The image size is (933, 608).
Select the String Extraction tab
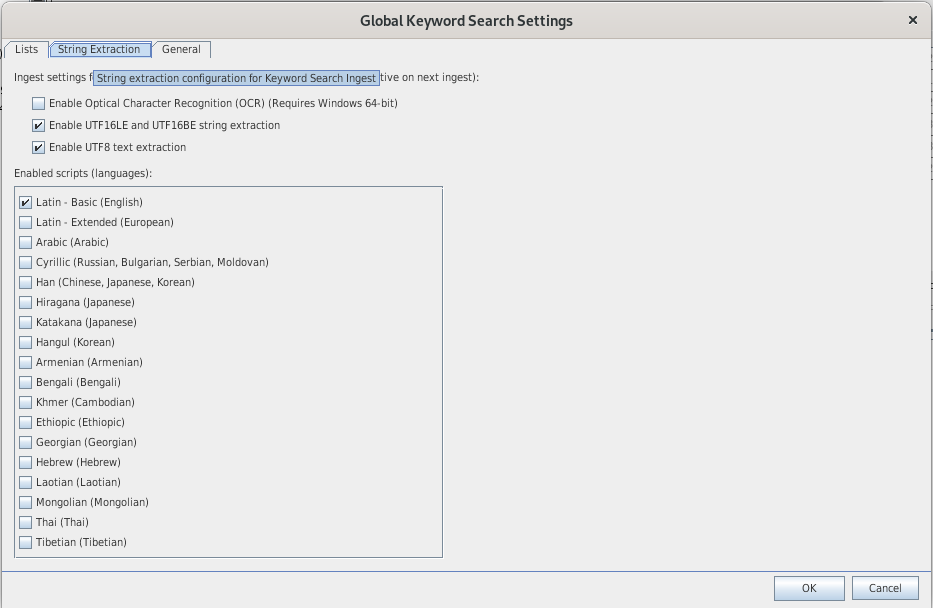tap(99, 50)
